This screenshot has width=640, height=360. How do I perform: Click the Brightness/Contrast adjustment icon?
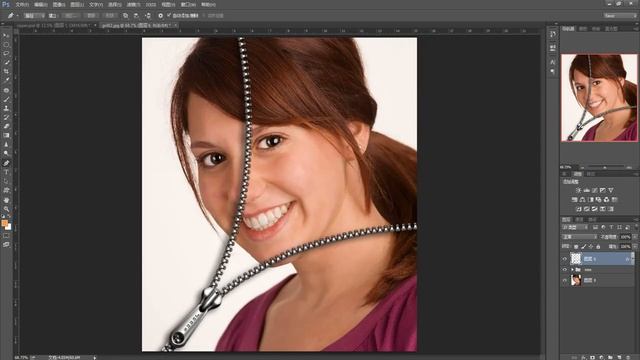click(578, 190)
